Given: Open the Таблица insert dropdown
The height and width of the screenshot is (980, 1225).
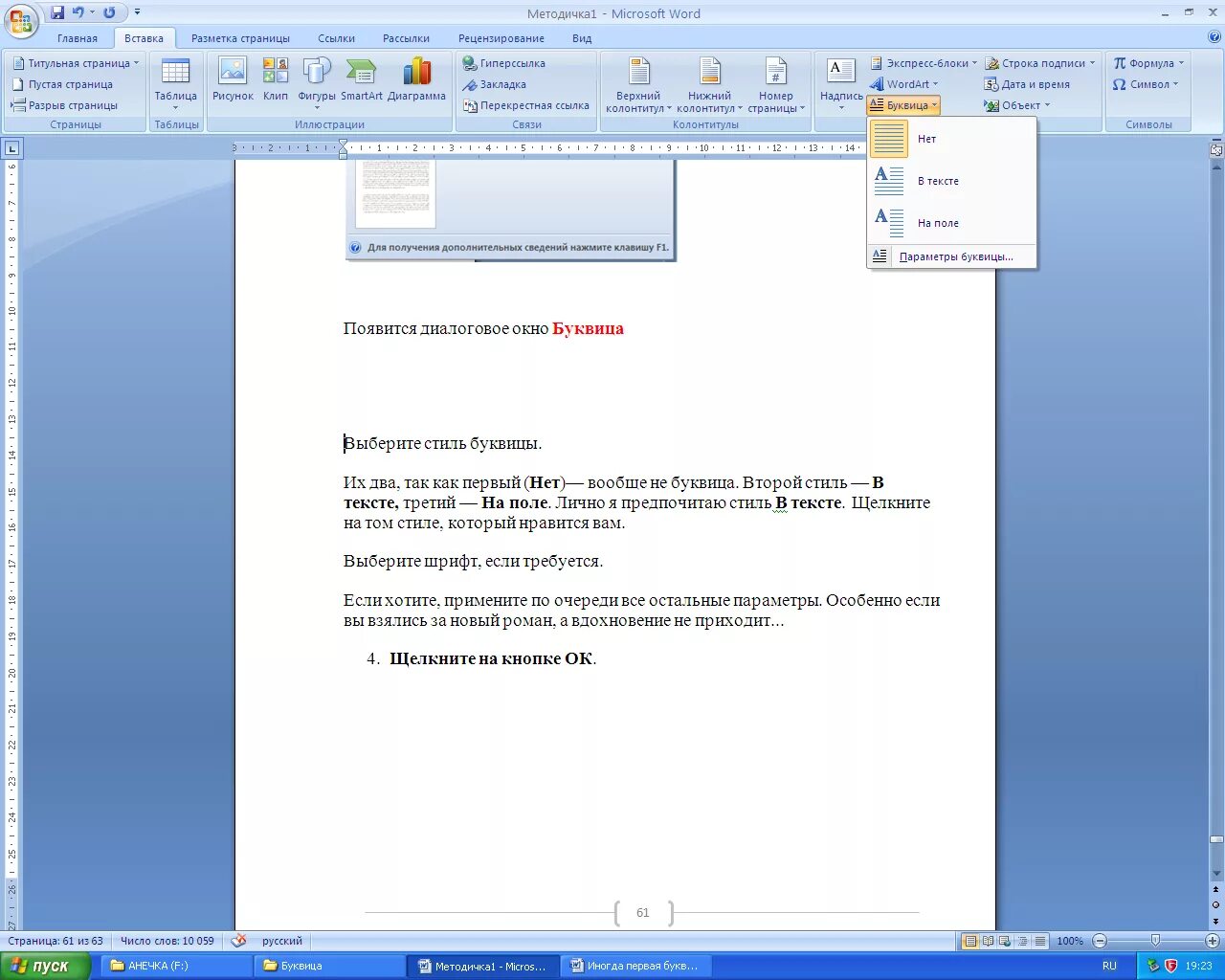Looking at the screenshot, I should pos(176,84).
